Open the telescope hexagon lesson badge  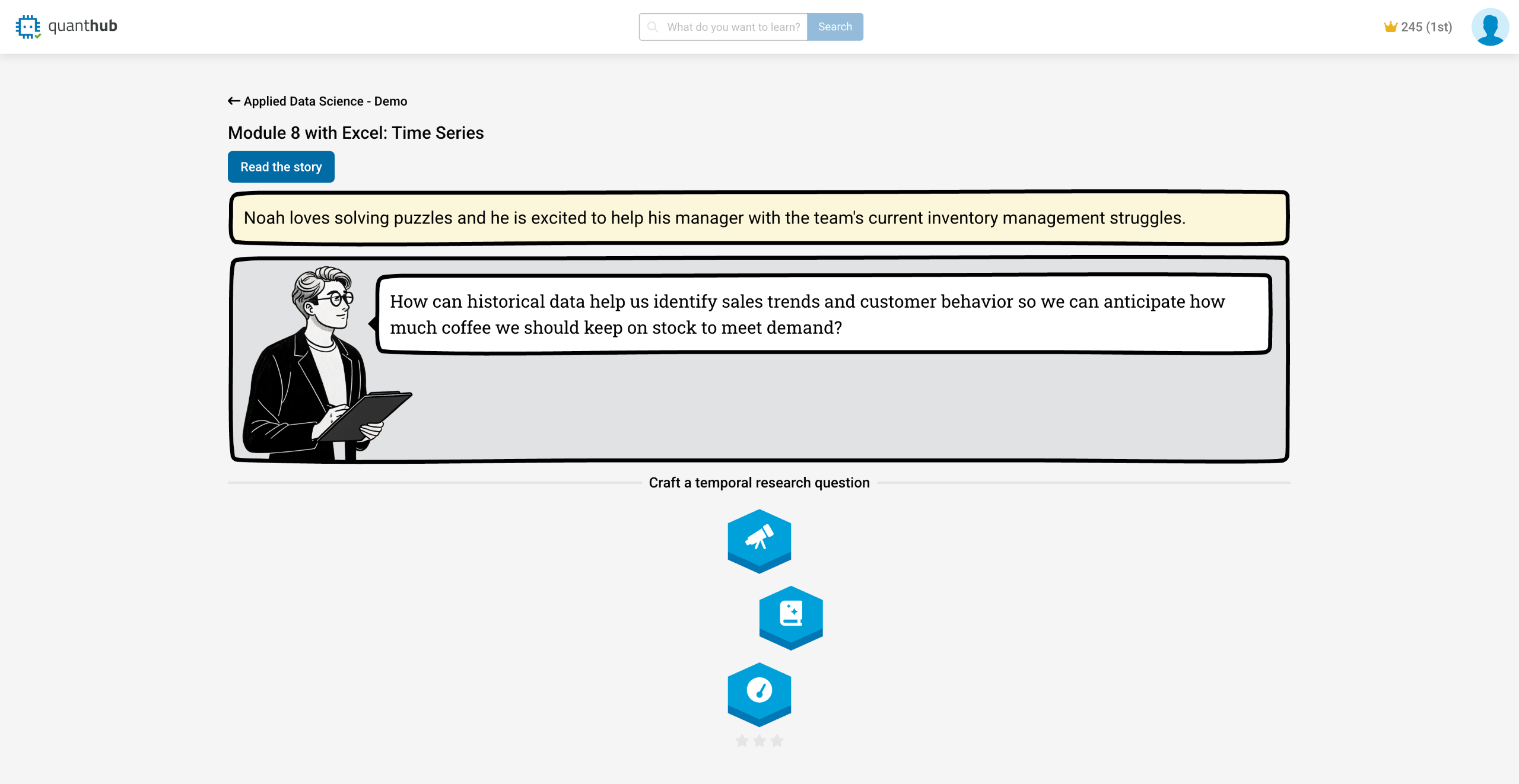coord(759,539)
